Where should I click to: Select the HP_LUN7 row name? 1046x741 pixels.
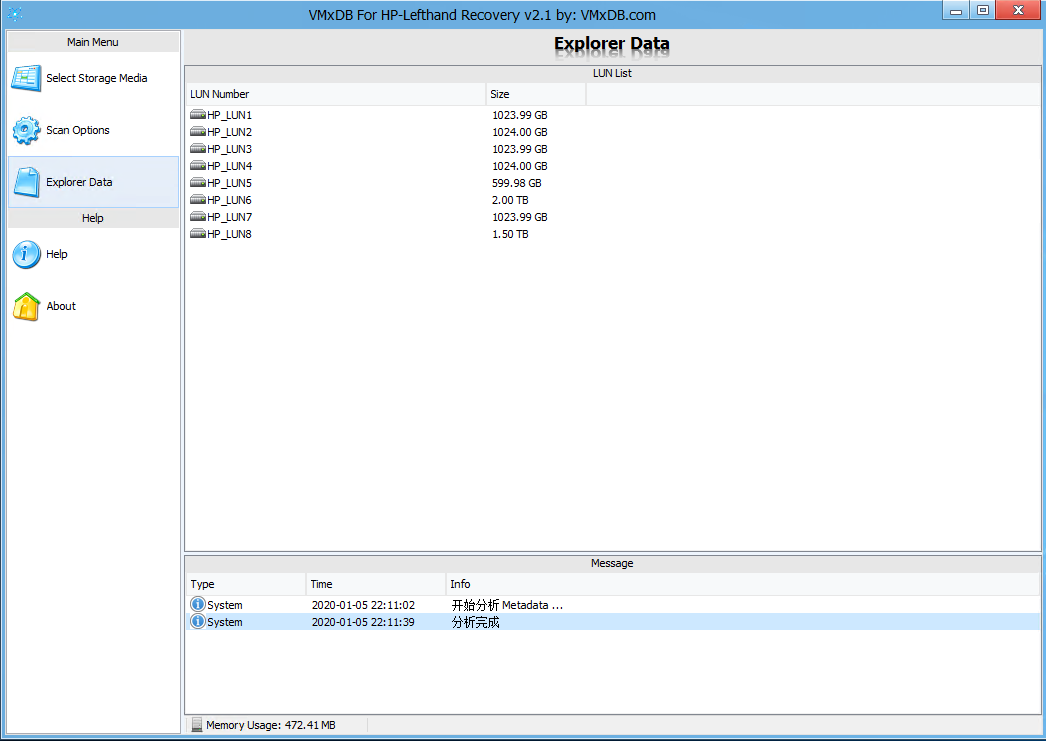click(x=229, y=217)
